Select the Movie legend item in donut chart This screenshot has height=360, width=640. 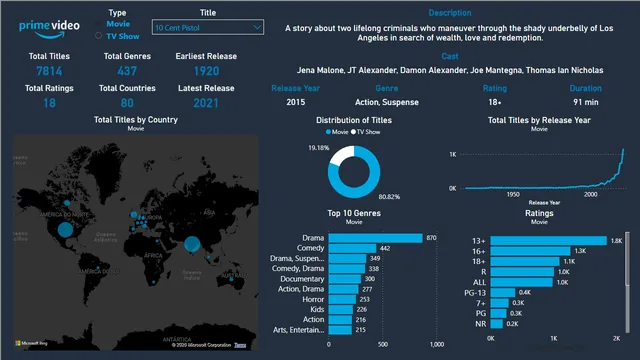[x=337, y=132]
